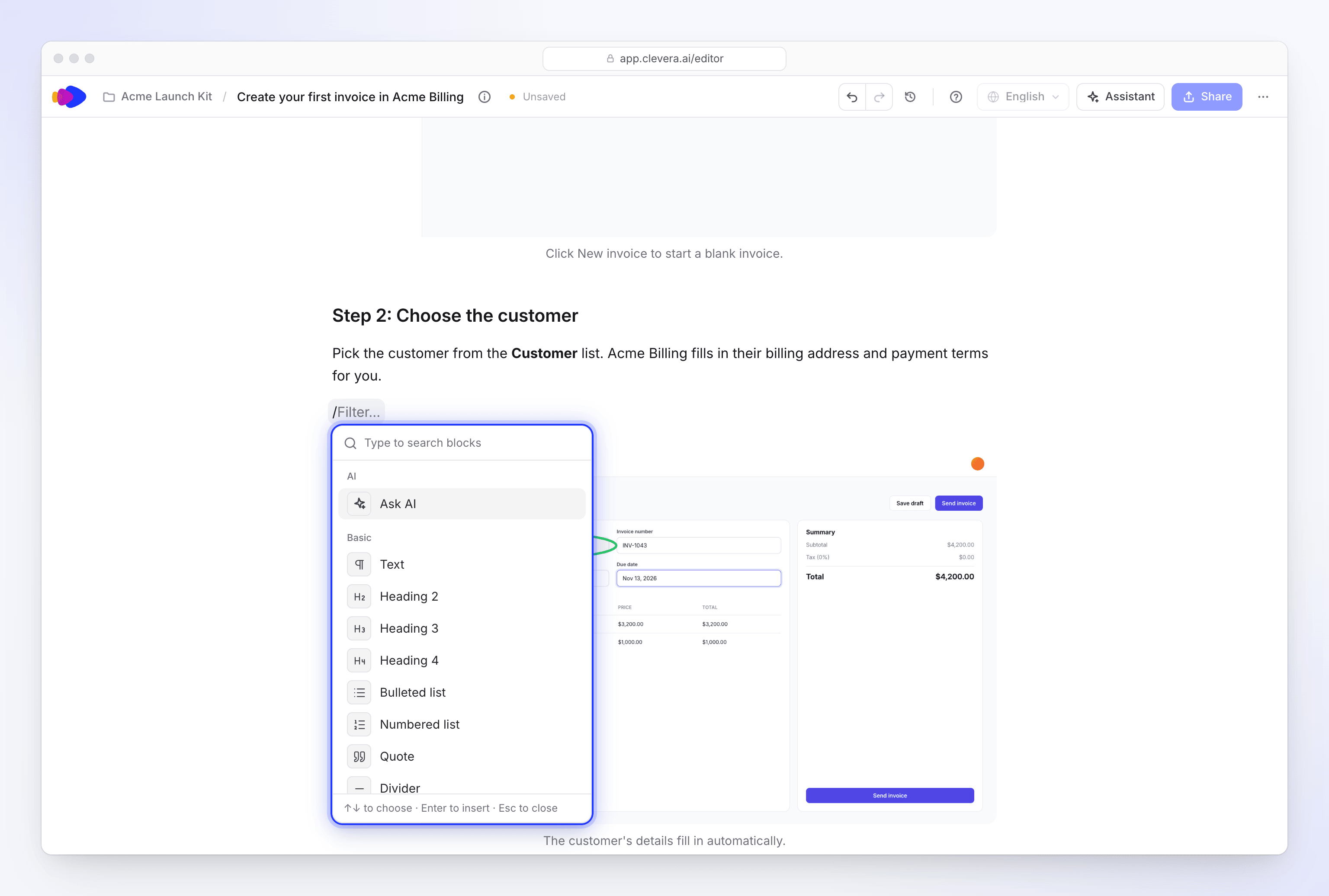The height and width of the screenshot is (896, 1329).
Task: Focus the Type to search blocks field
Action: pos(462,443)
